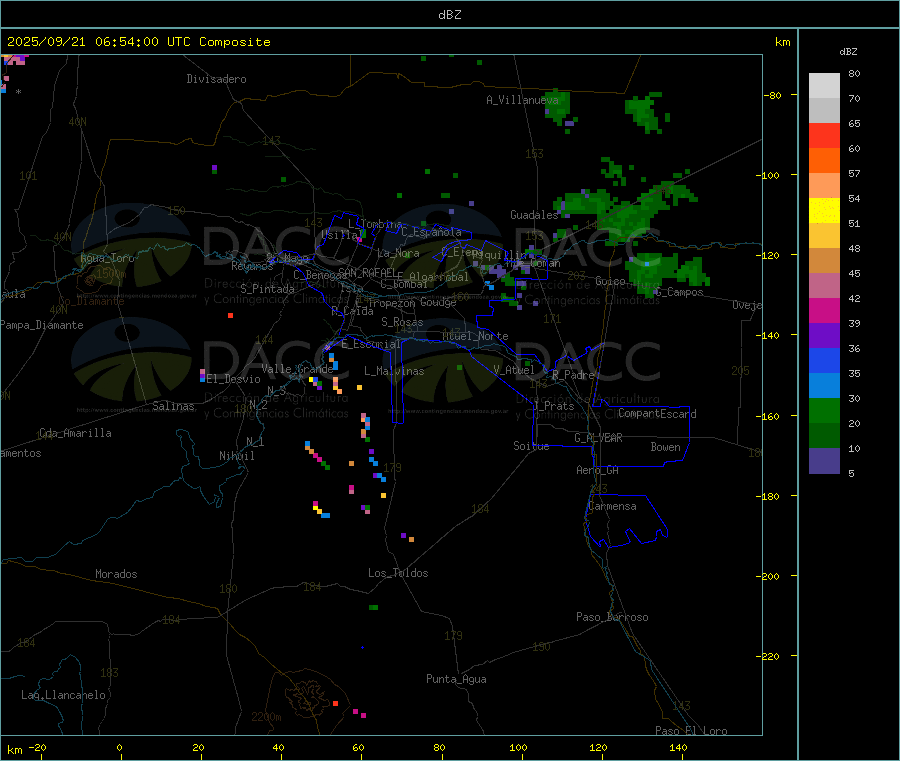The height and width of the screenshot is (761, 900).
Task: Click the E_Escorial location label
Action: click(370, 344)
